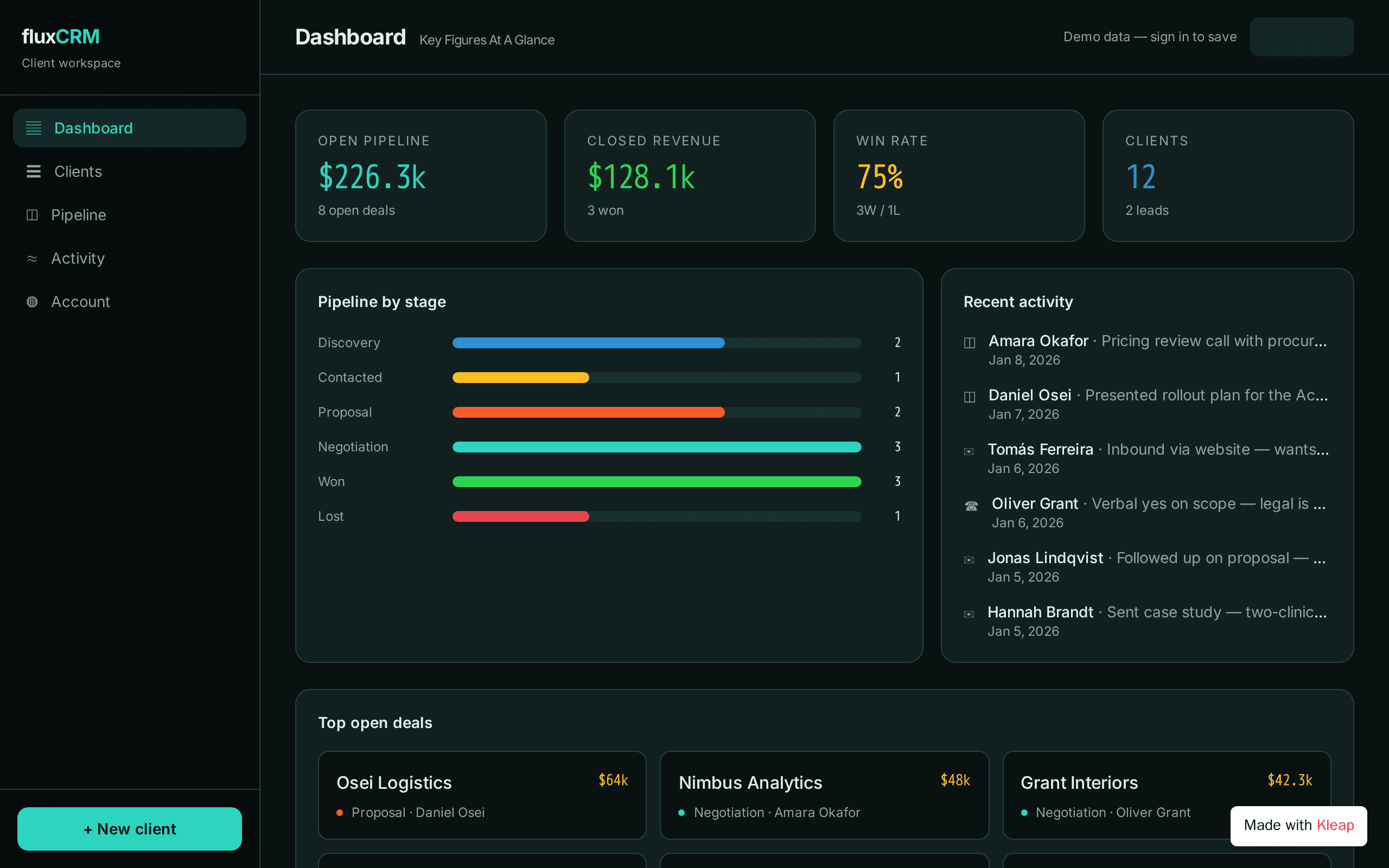
Task: Click the "Jan 8, 2026" activity date
Action: click(x=1024, y=360)
